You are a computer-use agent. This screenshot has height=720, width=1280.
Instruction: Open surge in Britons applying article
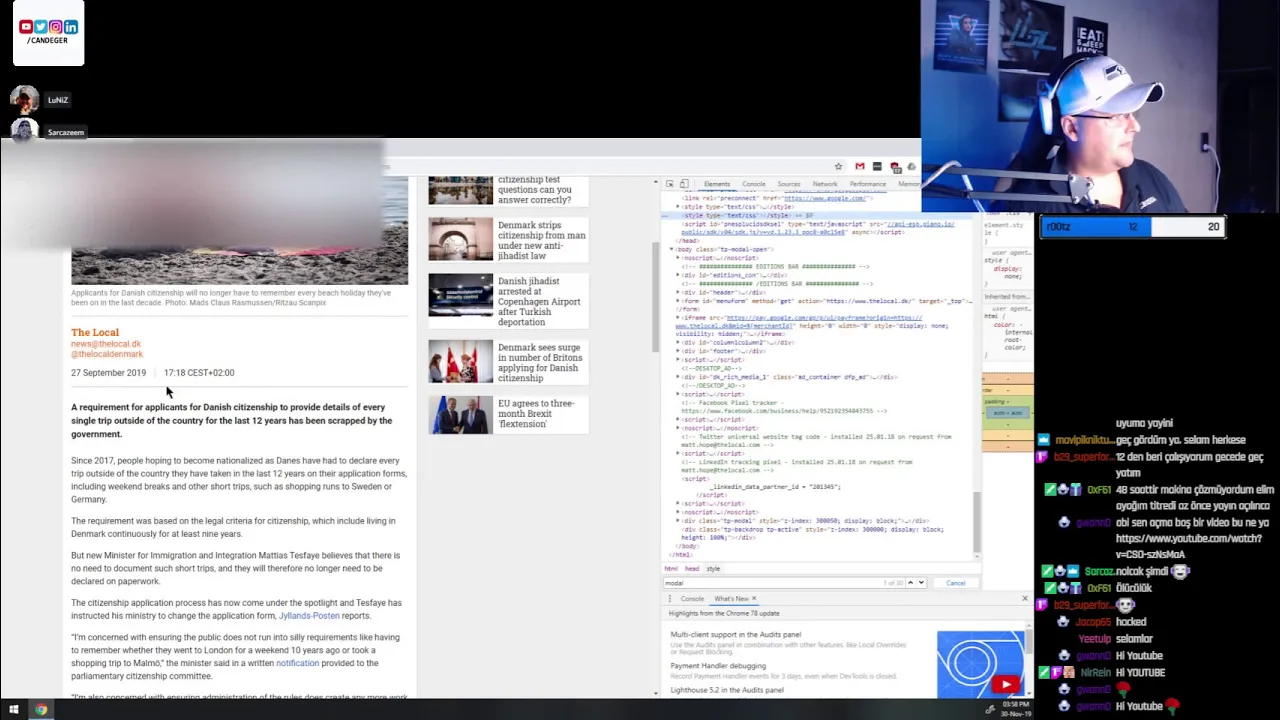click(x=540, y=362)
